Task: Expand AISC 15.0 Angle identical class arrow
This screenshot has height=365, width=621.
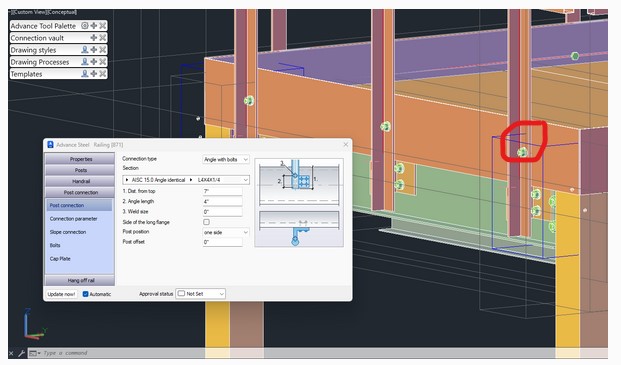Action: click(127, 180)
